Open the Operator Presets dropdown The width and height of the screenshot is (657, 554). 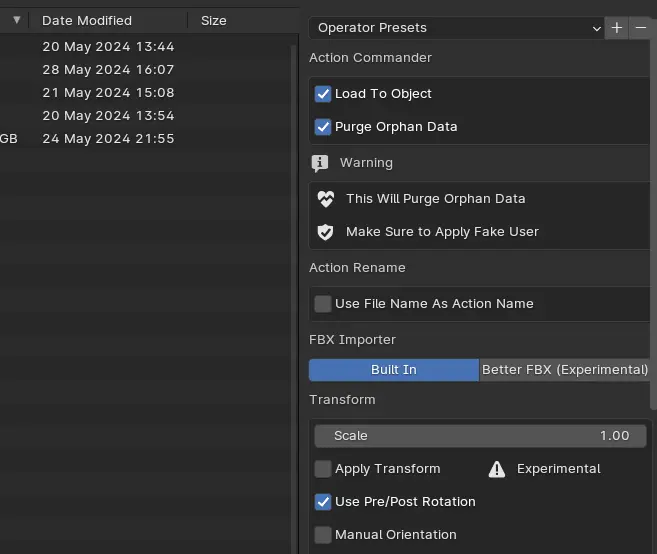click(457, 28)
